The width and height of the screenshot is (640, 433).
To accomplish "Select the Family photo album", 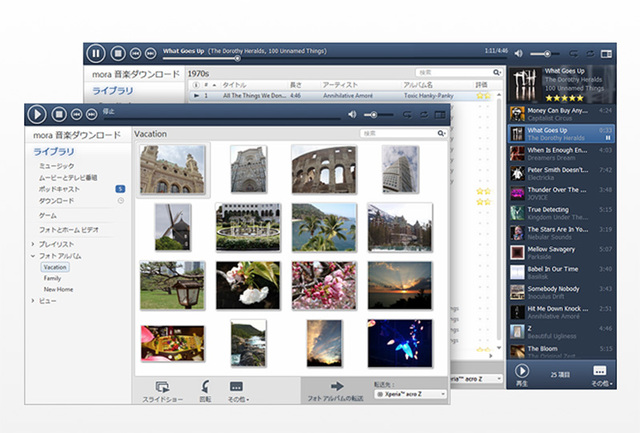I will pyautogui.click(x=51, y=278).
